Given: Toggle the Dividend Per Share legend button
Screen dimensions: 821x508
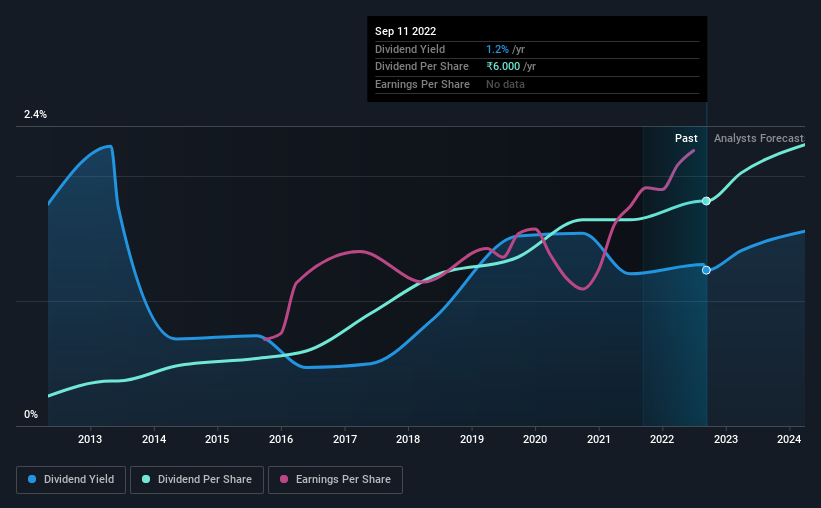Looking at the screenshot, I should 197,480.
